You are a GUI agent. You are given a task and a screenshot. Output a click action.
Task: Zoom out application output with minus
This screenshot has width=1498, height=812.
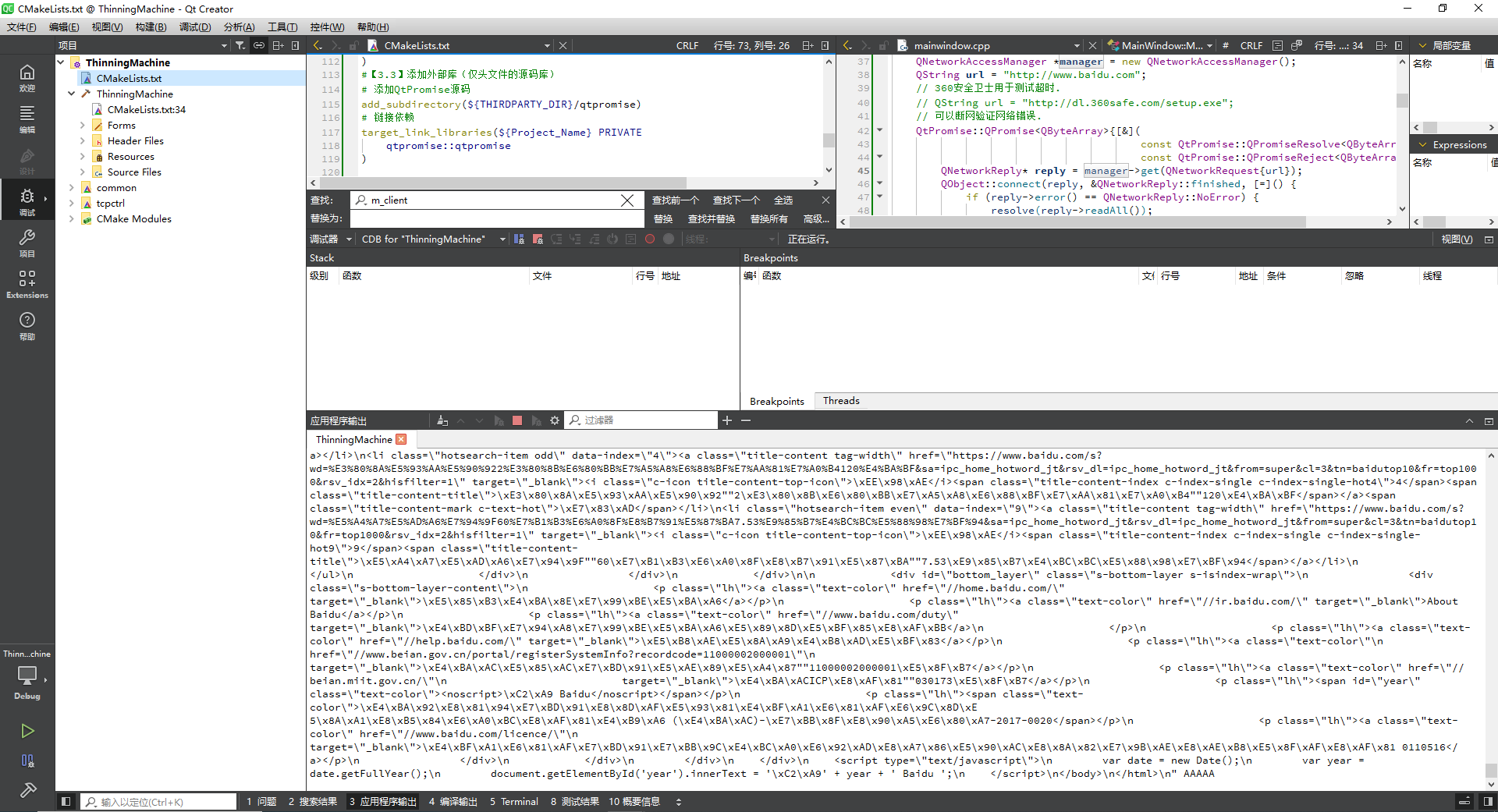tap(746, 420)
